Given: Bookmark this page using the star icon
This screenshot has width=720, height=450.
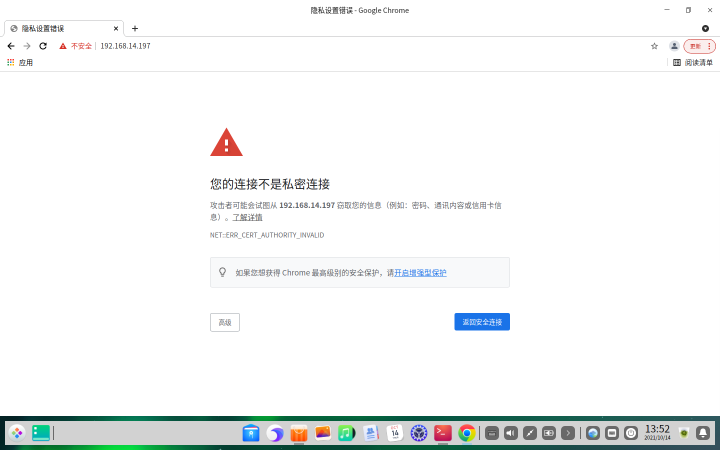Looking at the screenshot, I should click(654, 46).
